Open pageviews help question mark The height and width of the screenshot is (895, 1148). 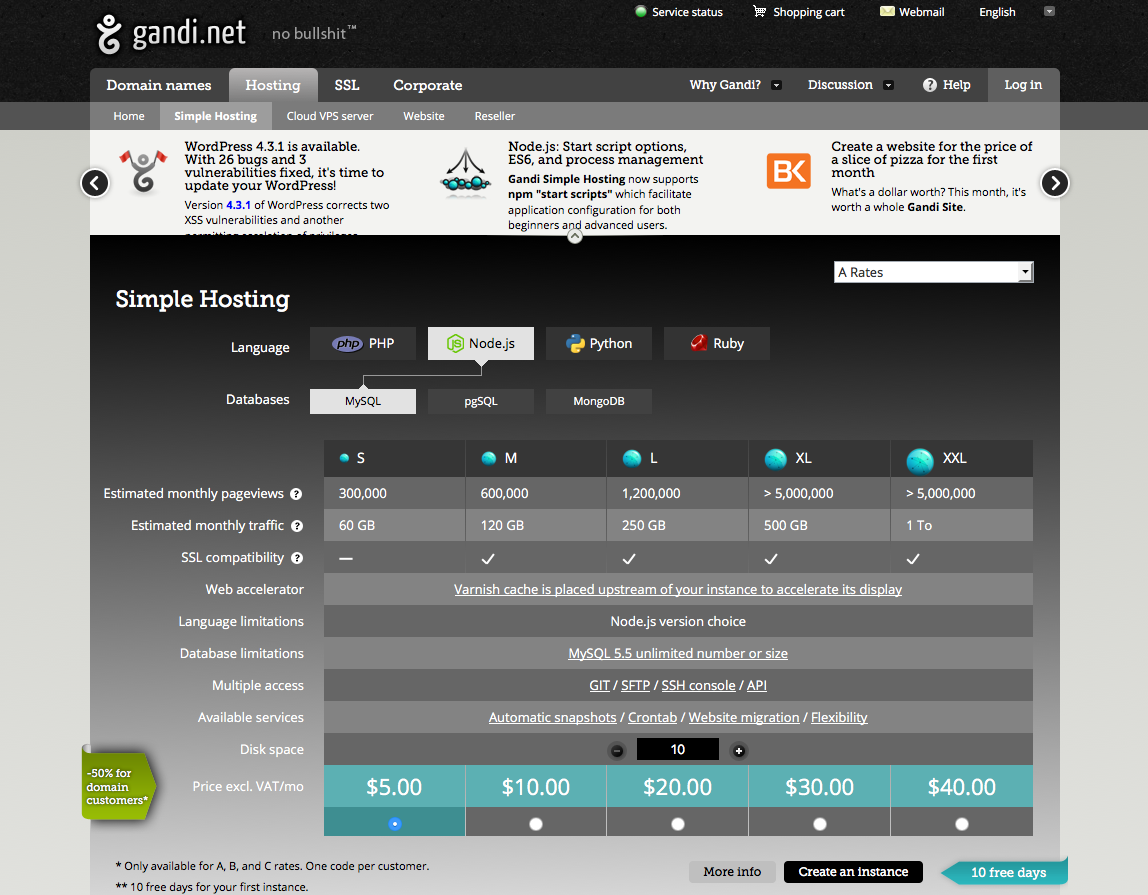(296, 494)
